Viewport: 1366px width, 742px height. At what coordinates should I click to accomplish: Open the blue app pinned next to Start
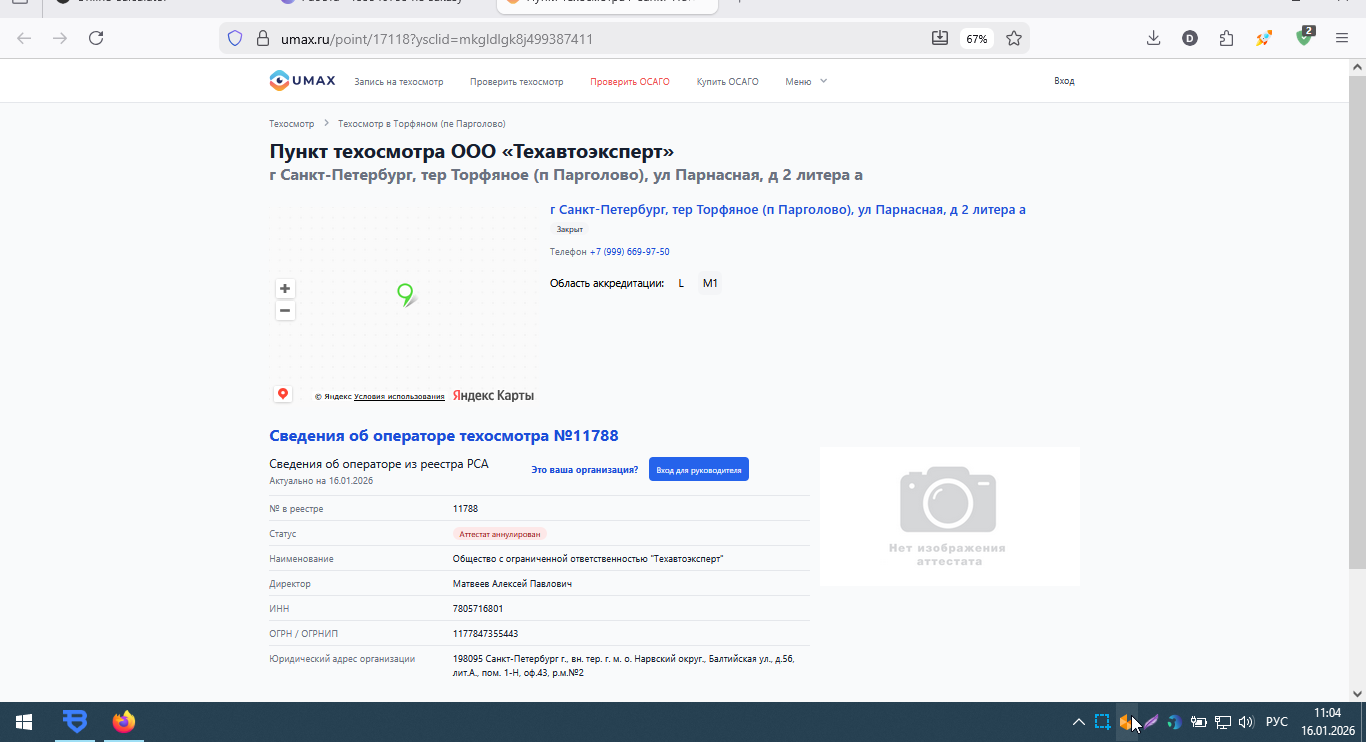point(74,721)
